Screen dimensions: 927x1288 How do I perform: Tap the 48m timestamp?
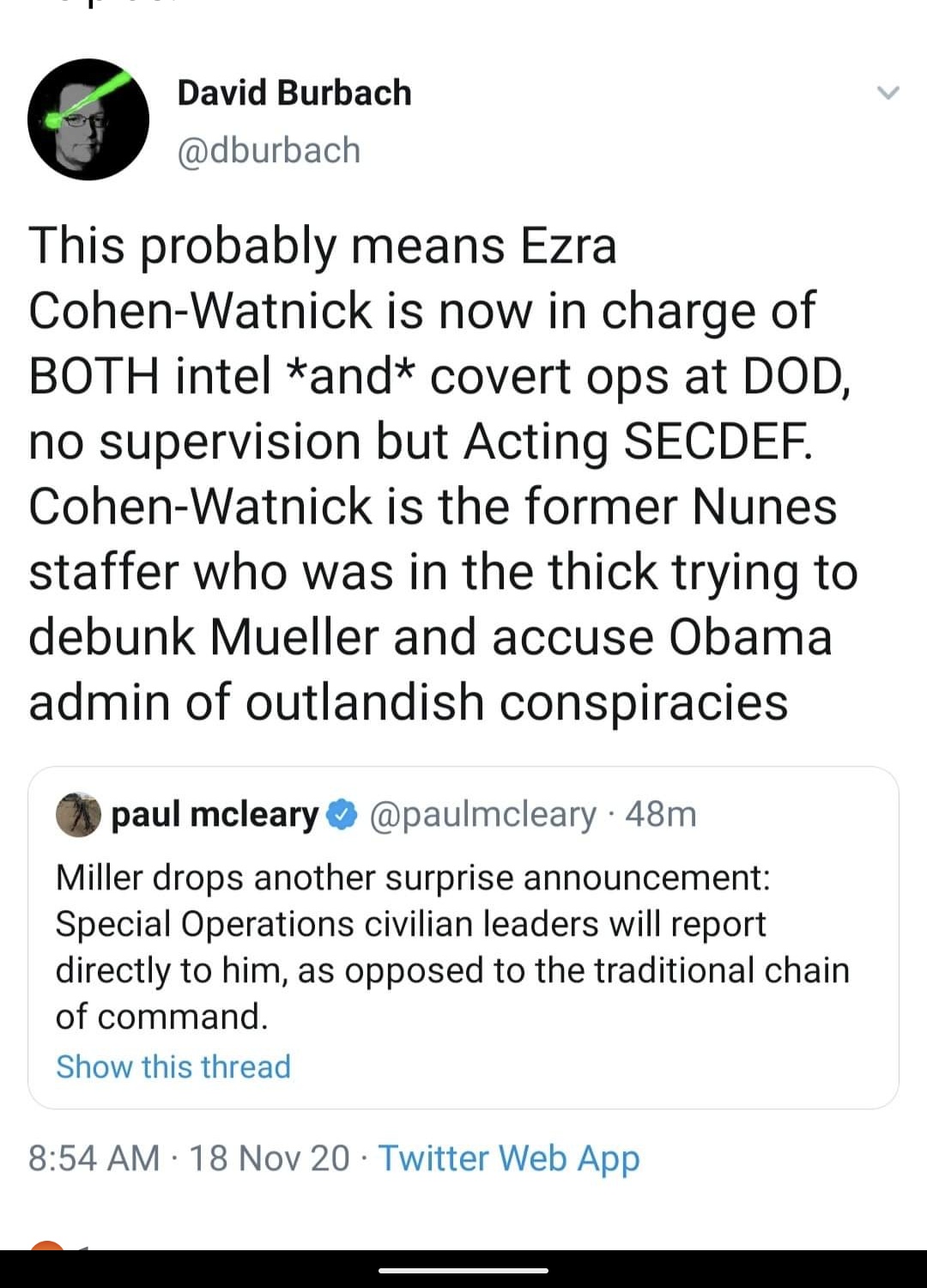[661, 814]
